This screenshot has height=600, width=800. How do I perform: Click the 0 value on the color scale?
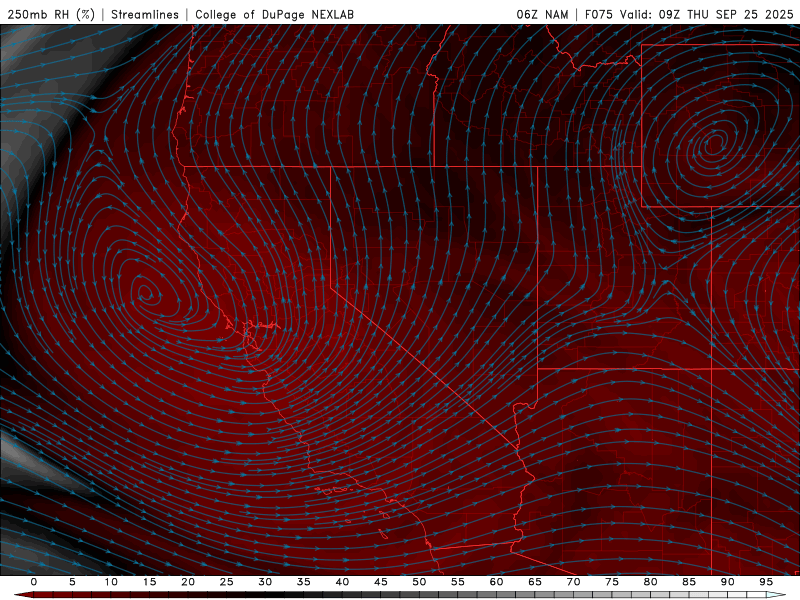[34, 582]
